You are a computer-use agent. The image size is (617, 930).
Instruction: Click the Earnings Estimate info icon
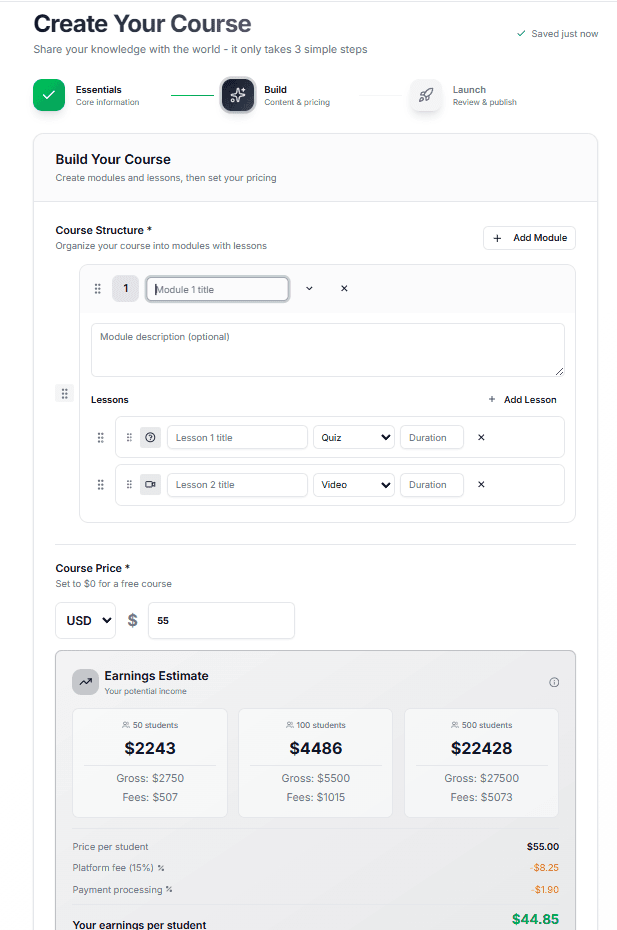tap(554, 682)
